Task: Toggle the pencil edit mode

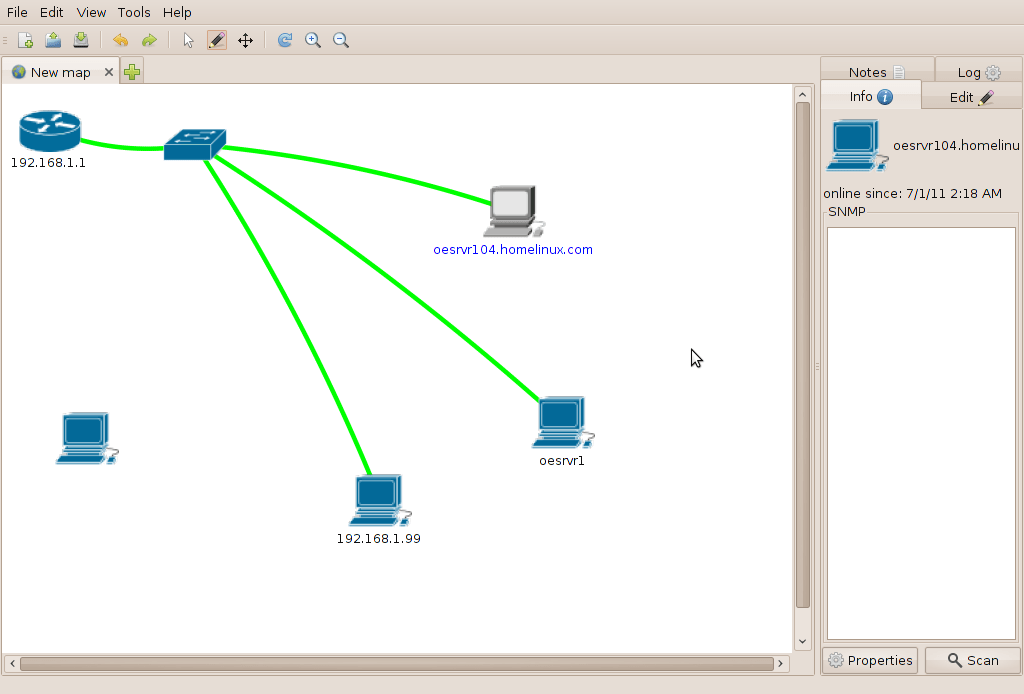Action: point(216,40)
